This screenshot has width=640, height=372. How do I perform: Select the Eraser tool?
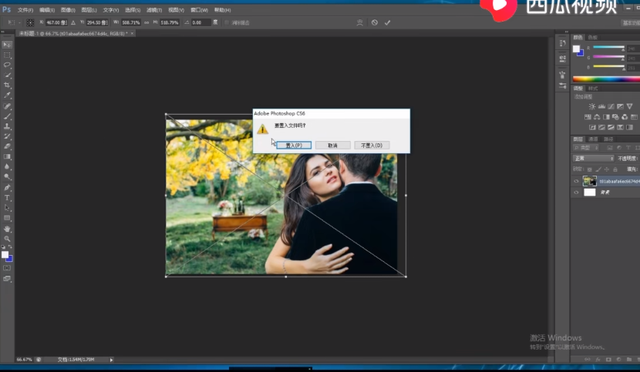pos(7,146)
